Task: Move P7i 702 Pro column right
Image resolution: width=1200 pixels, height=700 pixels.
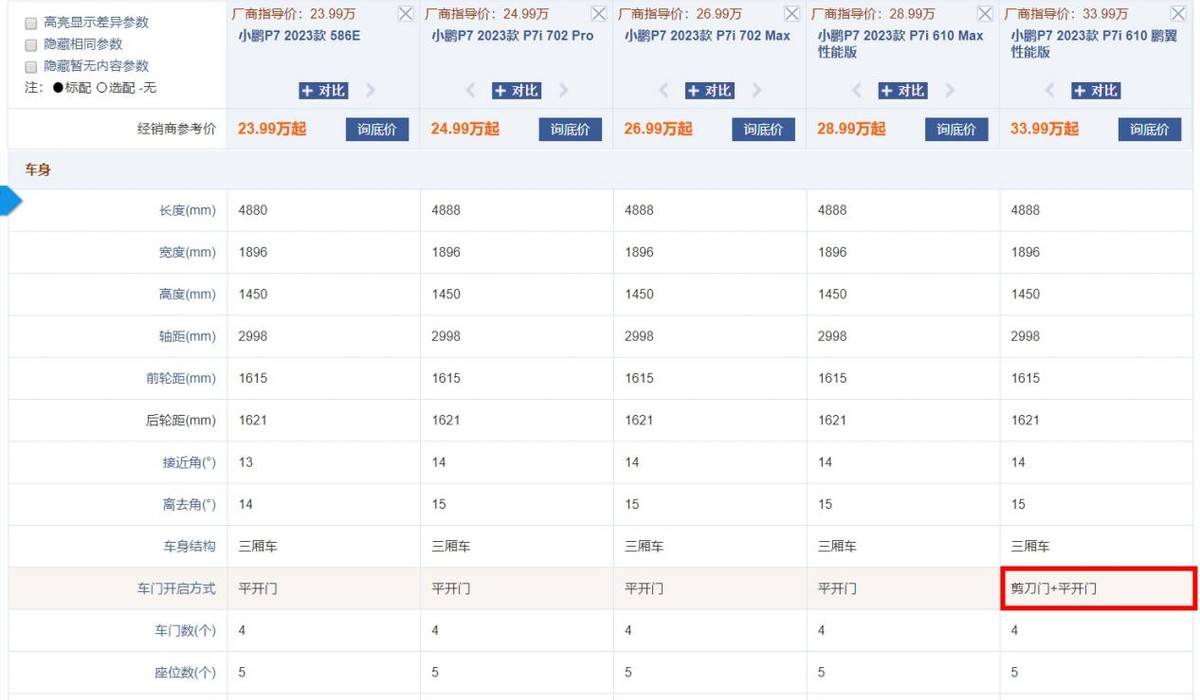Action: (x=564, y=90)
